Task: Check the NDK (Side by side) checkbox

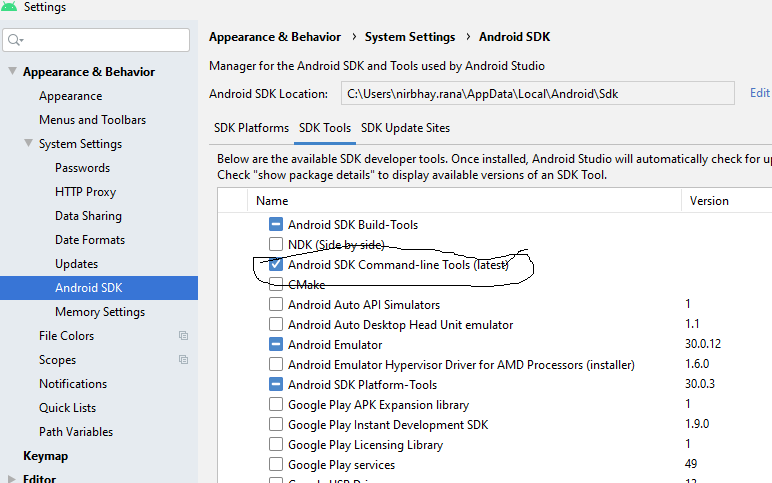Action: (276, 244)
